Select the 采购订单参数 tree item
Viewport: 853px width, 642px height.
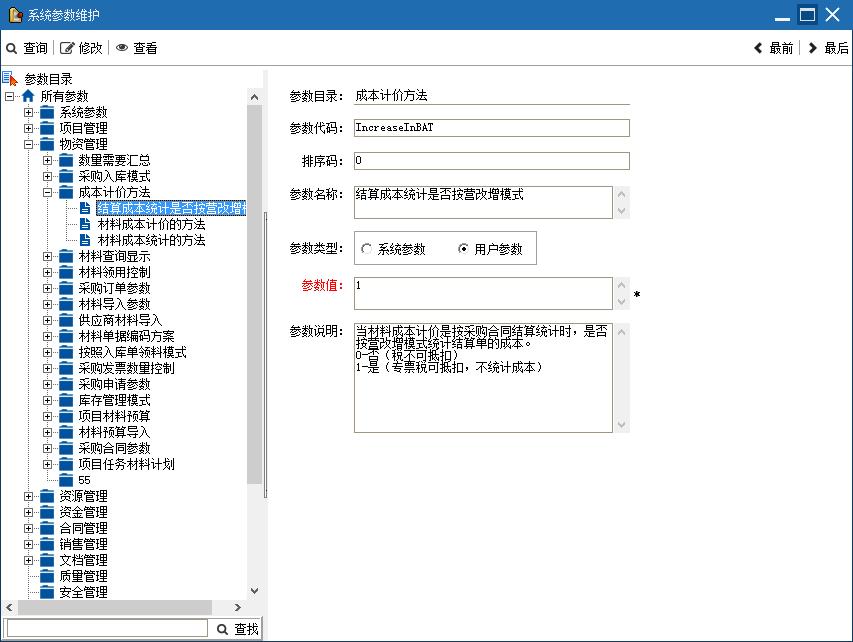point(114,288)
